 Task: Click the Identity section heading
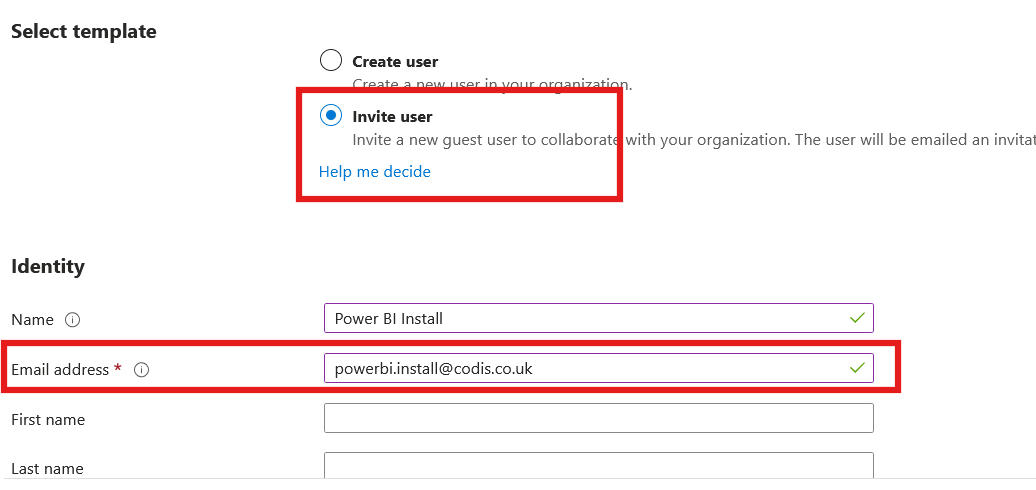48,266
